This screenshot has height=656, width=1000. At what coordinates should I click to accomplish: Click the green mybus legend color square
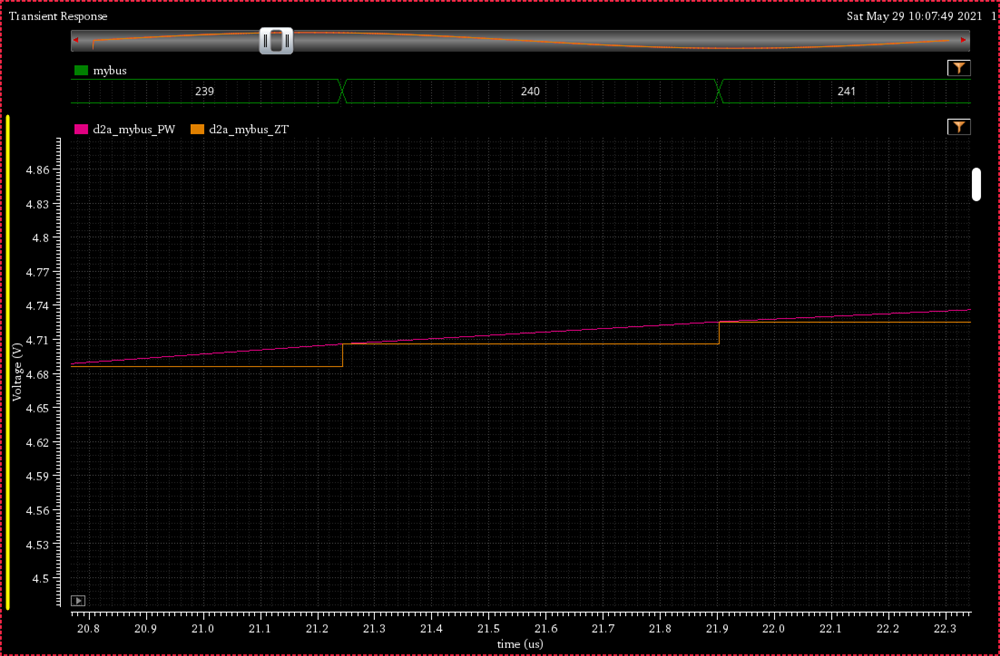click(81, 71)
